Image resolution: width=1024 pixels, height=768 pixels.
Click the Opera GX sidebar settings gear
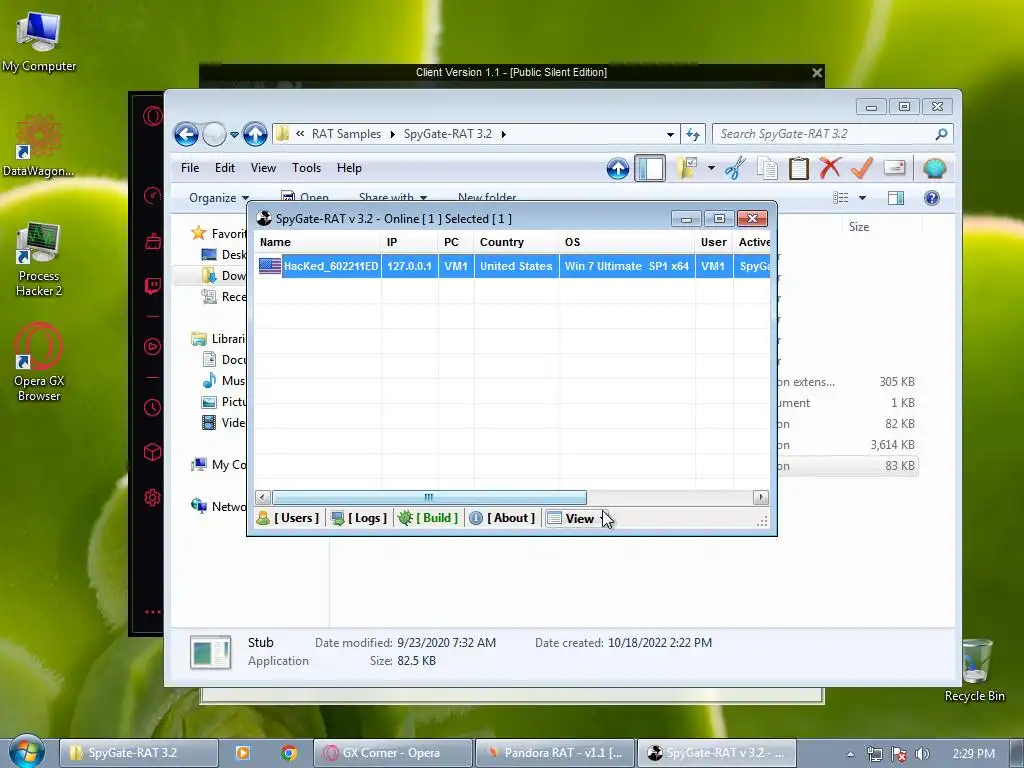[x=152, y=498]
